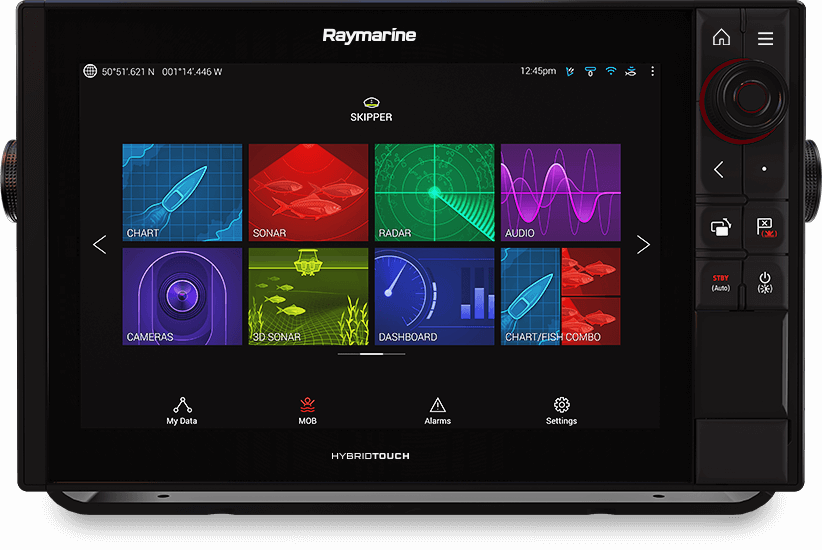Activate the MOB man overboard icon
This screenshot has width=822, height=550.
307,411
